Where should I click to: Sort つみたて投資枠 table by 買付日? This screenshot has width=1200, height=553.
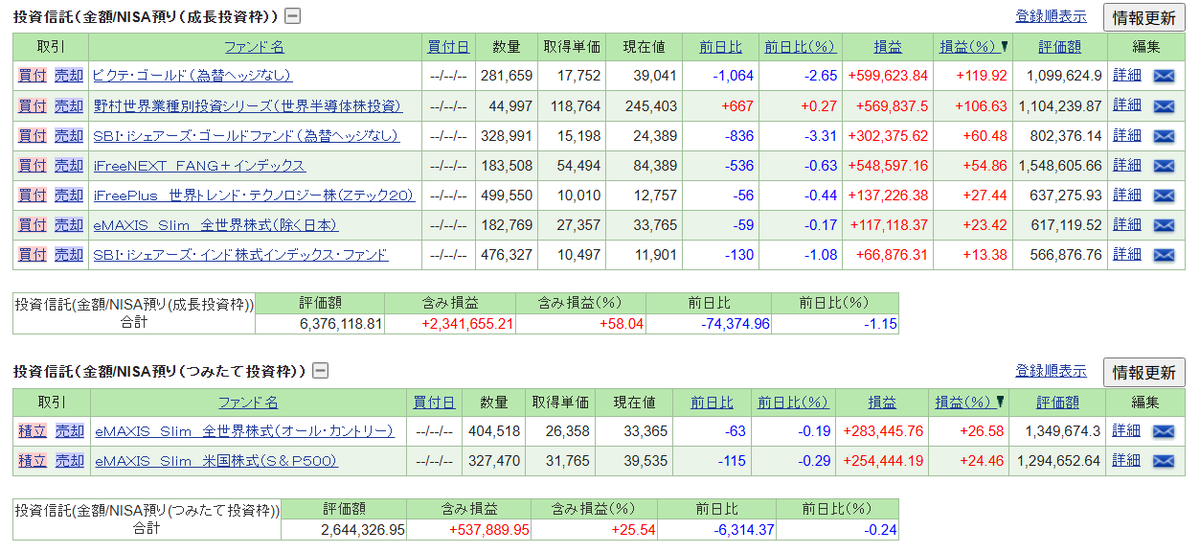click(x=434, y=402)
